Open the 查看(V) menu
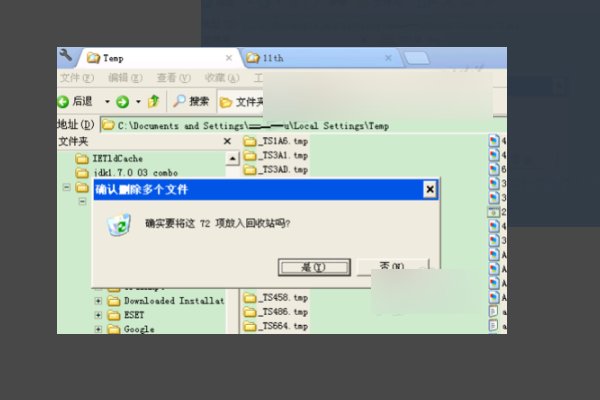600x400 pixels. [173, 78]
